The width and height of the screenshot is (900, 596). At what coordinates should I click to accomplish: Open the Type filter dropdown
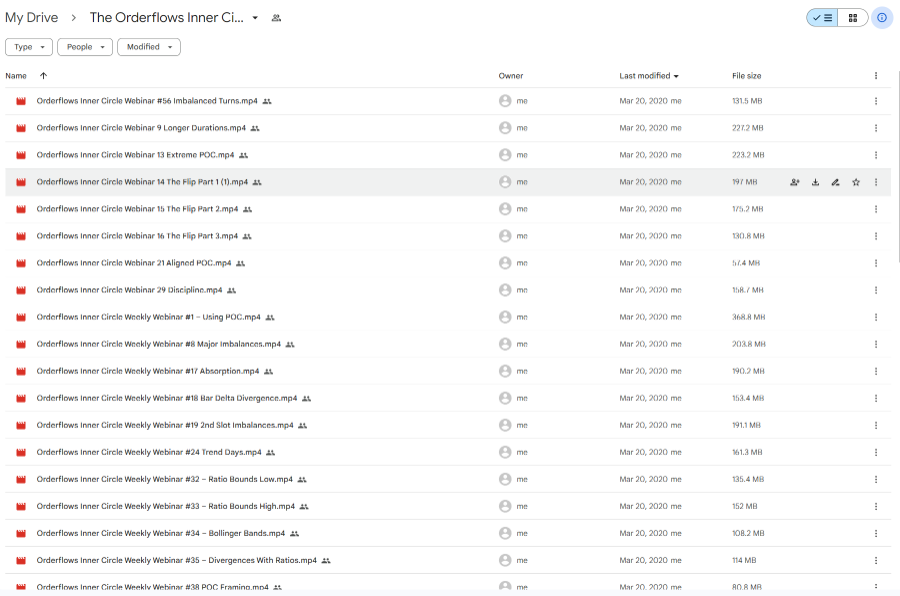29,47
